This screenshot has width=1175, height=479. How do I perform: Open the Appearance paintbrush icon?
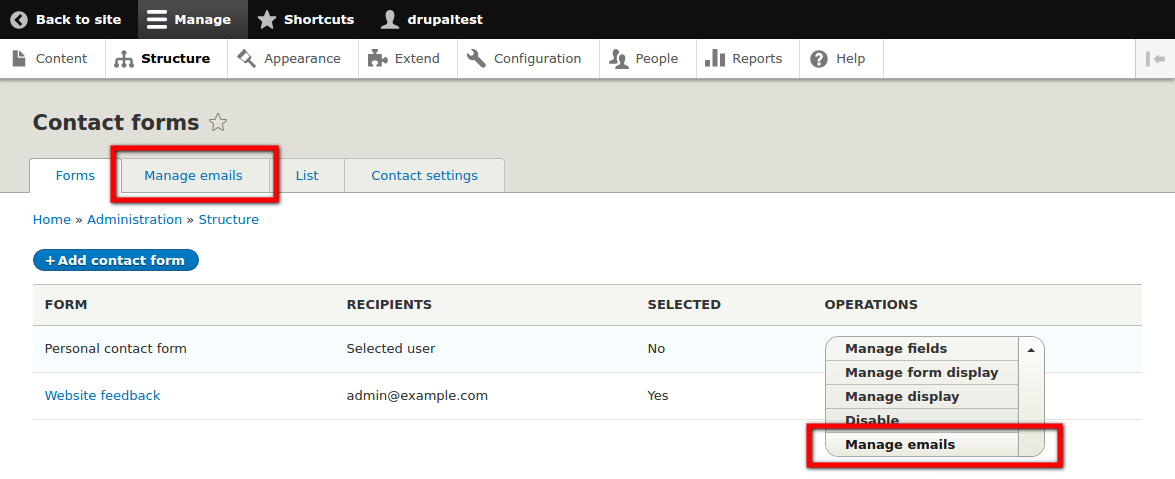point(247,58)
